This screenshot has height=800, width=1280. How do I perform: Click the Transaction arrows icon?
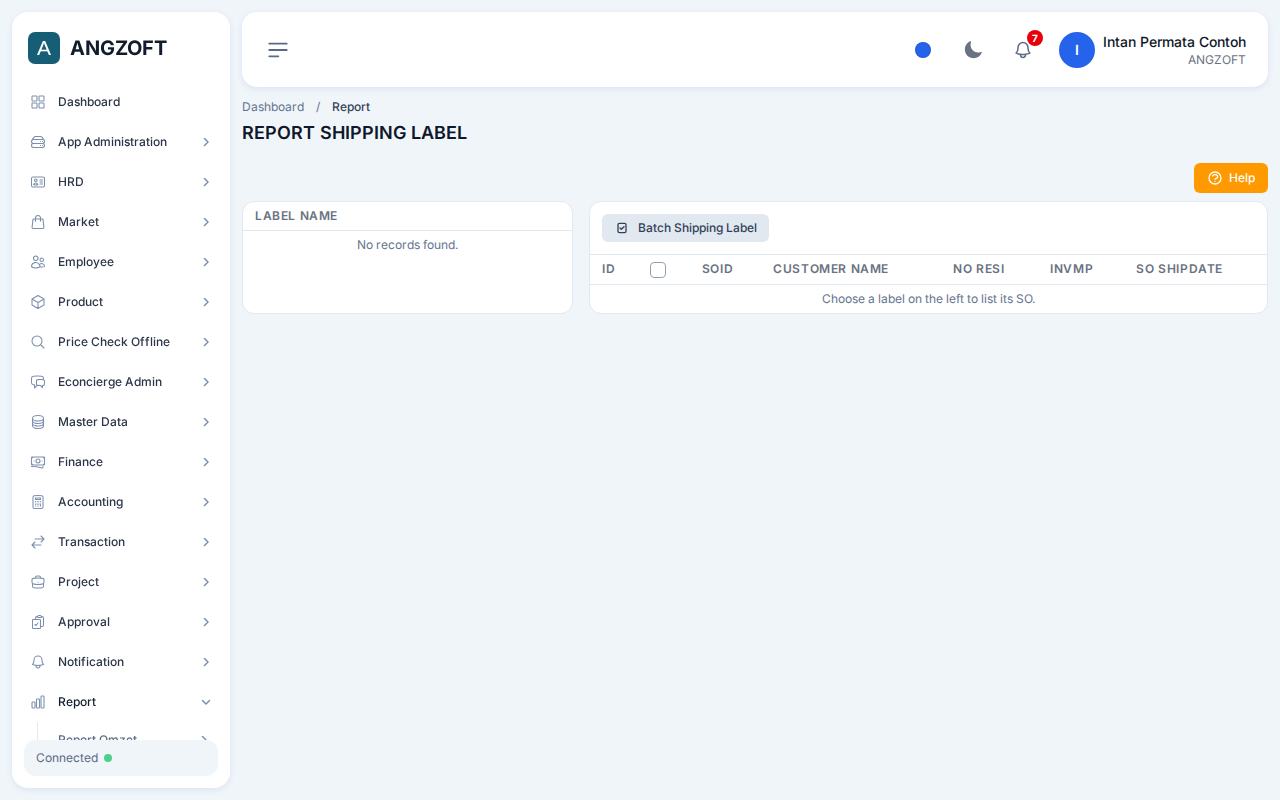pos(38,542)
